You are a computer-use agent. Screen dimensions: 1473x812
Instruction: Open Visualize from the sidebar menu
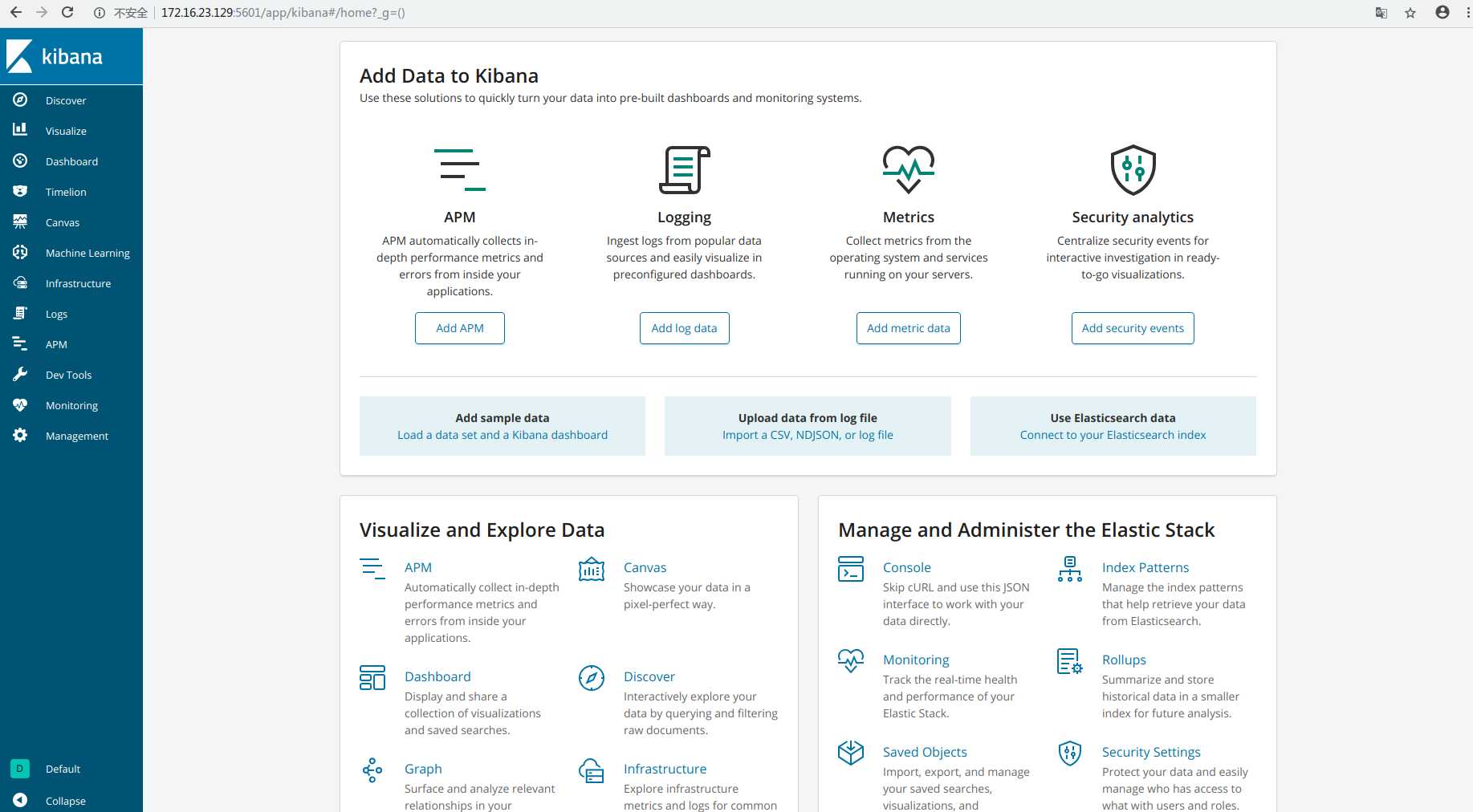click(x=66, y=131)
